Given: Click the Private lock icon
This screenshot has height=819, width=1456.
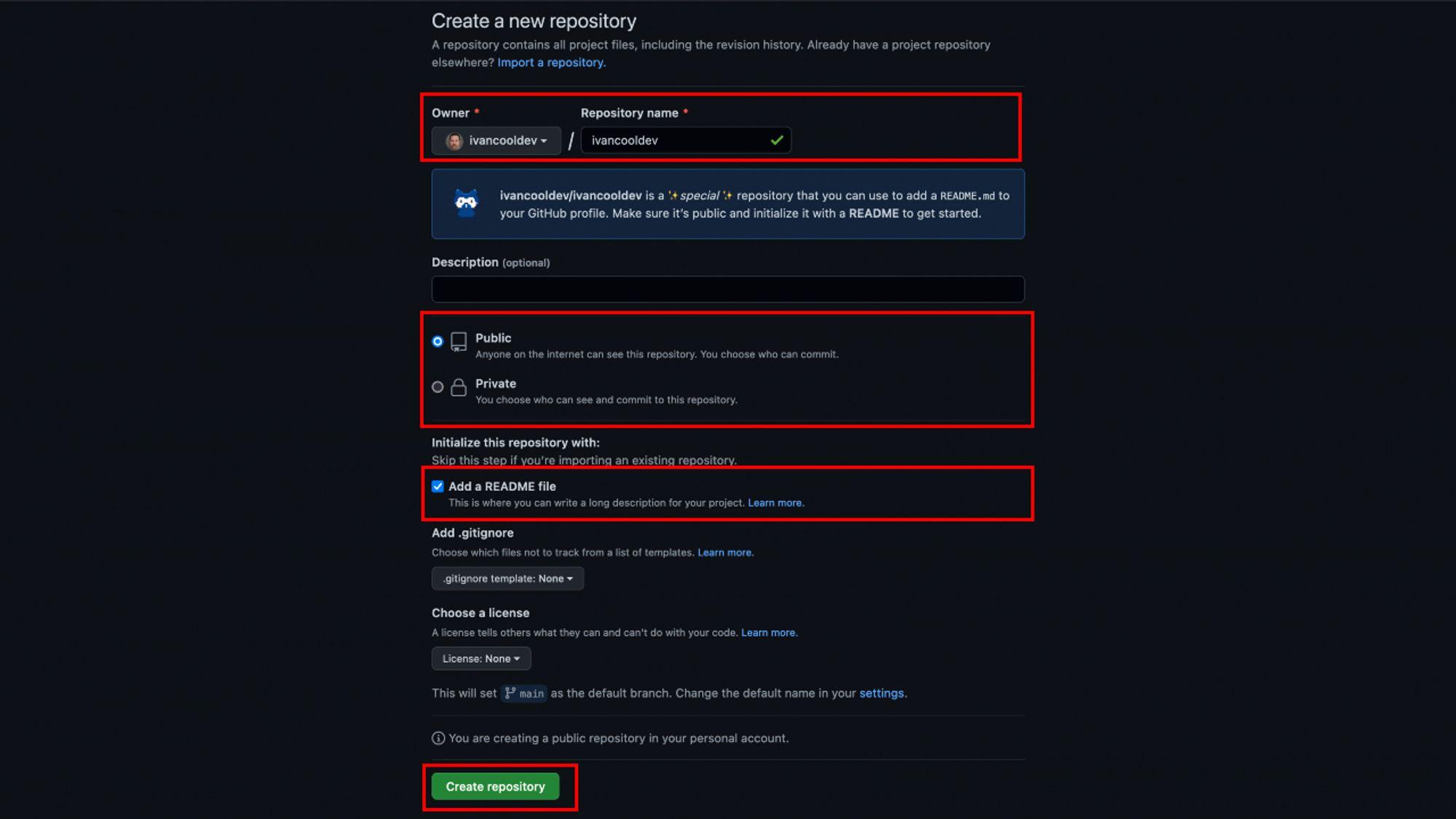Looking at the screenshot, I should (x=458, y=387).
